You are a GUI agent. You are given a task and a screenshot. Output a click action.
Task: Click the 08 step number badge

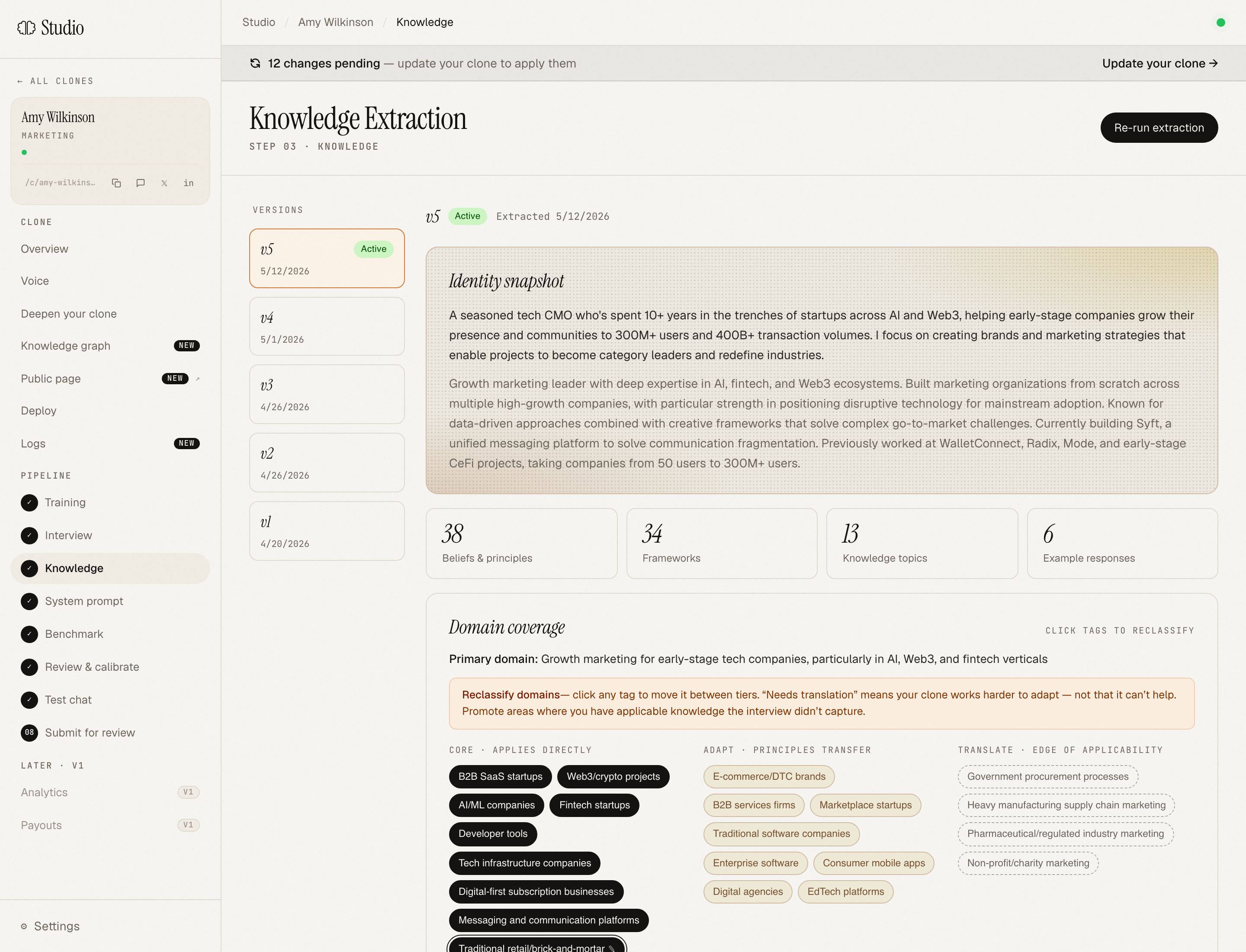point(29,733)
